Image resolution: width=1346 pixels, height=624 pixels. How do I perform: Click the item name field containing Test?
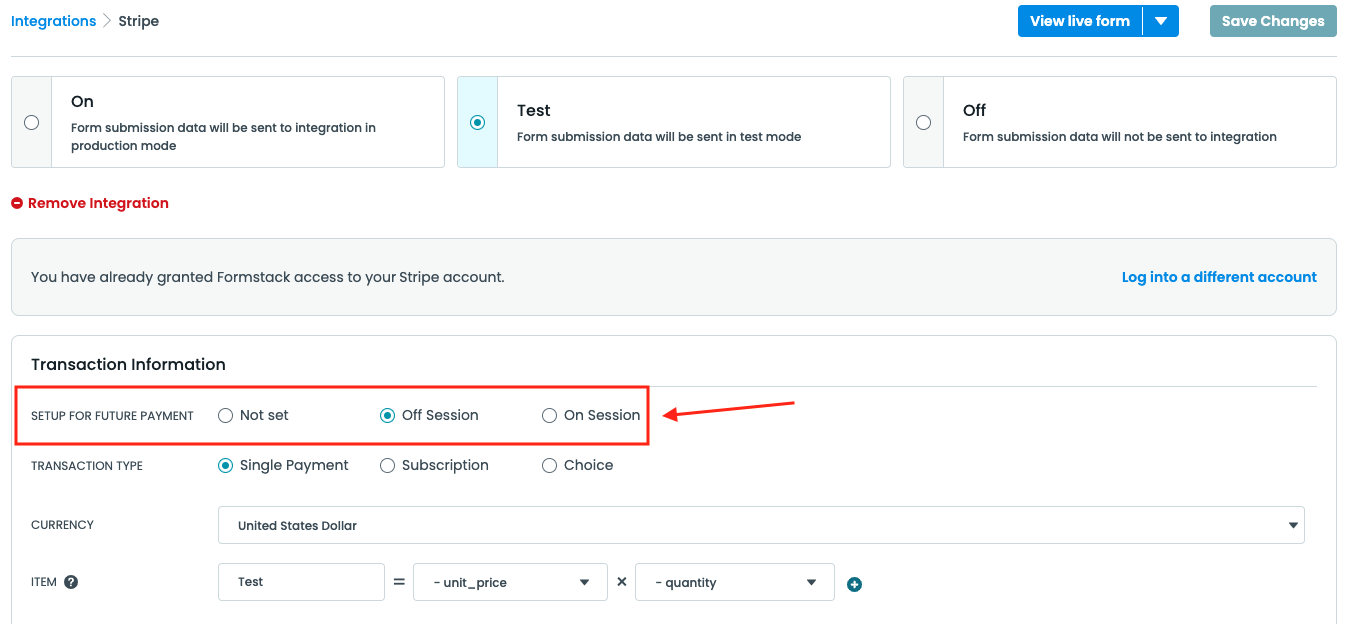click(301, 582)
